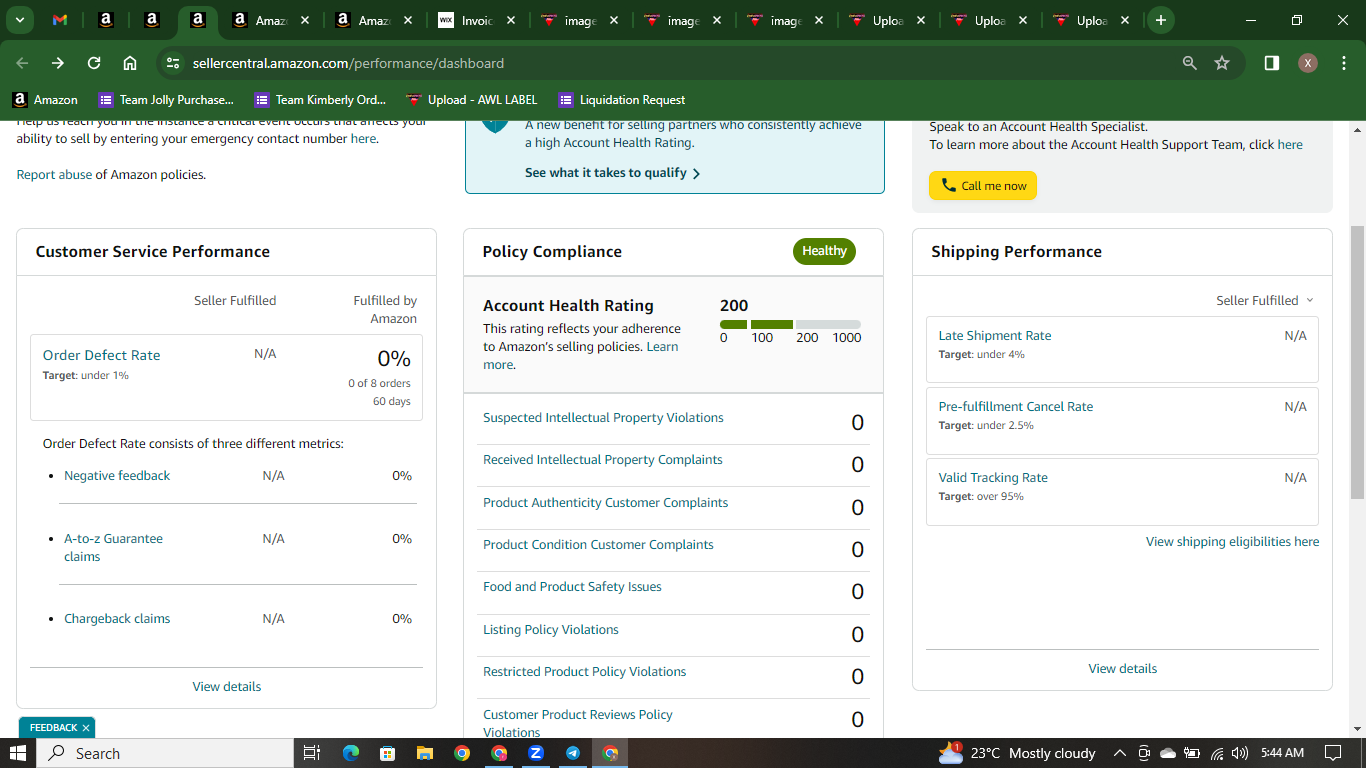This screenshot has height=768, width=1366.
Task: Click here link for Account Health Support Team
Action: click(x=1290, y=145)
